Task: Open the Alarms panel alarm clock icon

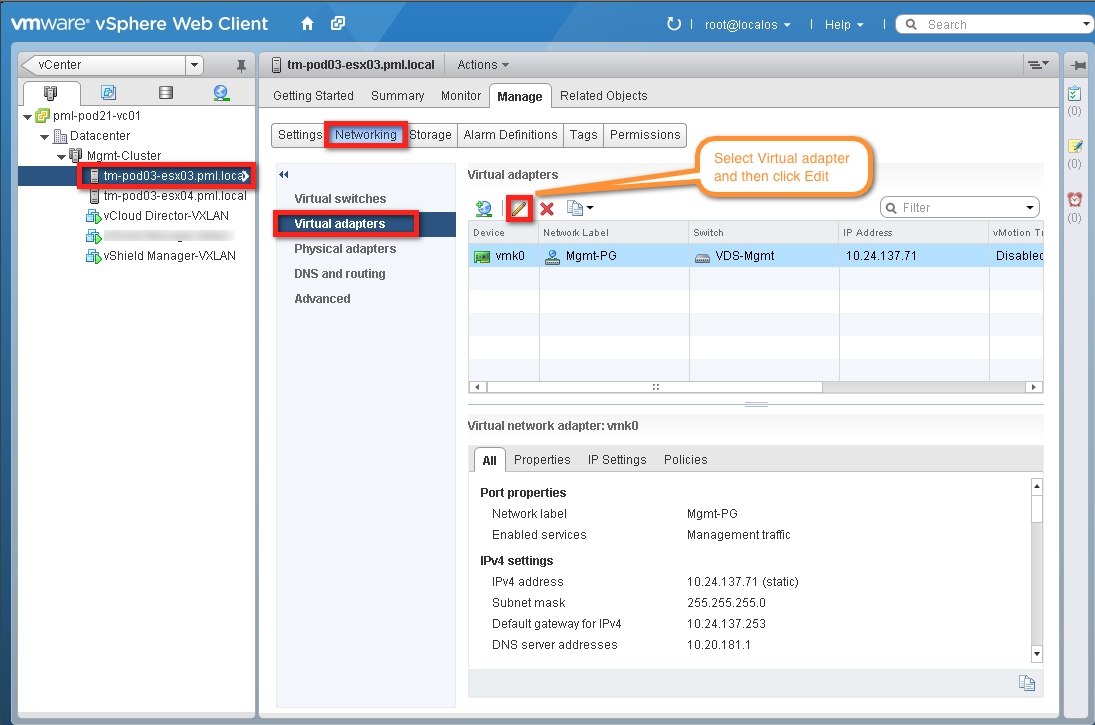Action: pyautogui.click(x=1076, y=200)
